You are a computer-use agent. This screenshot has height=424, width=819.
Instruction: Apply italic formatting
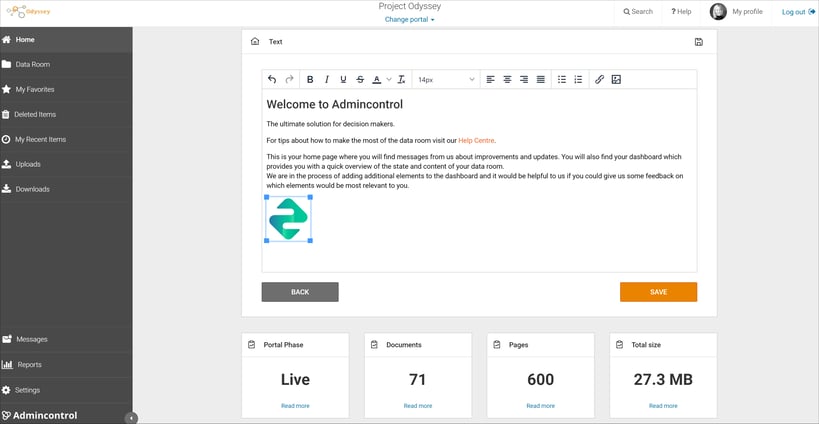point(326,79)
